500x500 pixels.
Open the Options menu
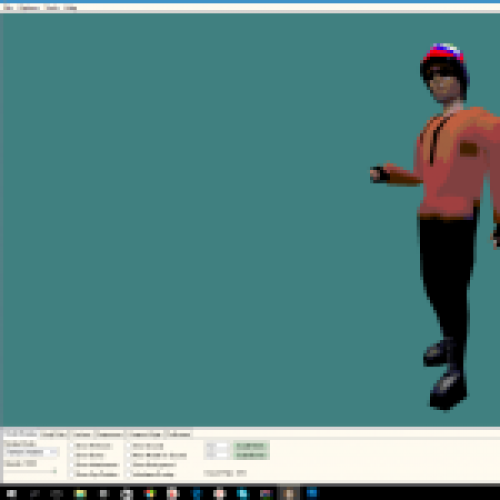(29, 7)
